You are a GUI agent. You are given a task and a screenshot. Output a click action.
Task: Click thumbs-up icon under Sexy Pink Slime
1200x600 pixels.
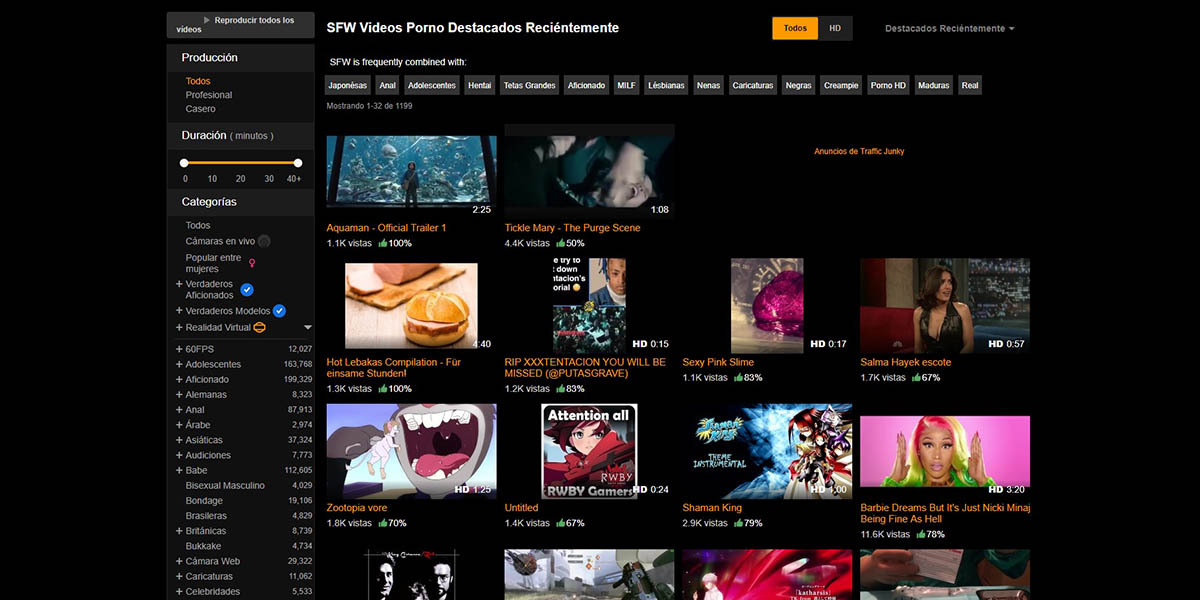739,377
